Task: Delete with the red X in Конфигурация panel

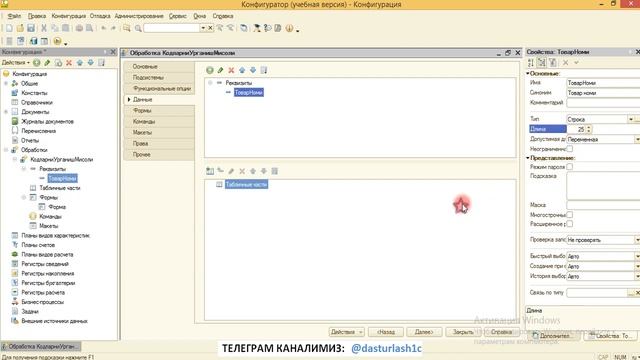Action: tap(69, 62)
